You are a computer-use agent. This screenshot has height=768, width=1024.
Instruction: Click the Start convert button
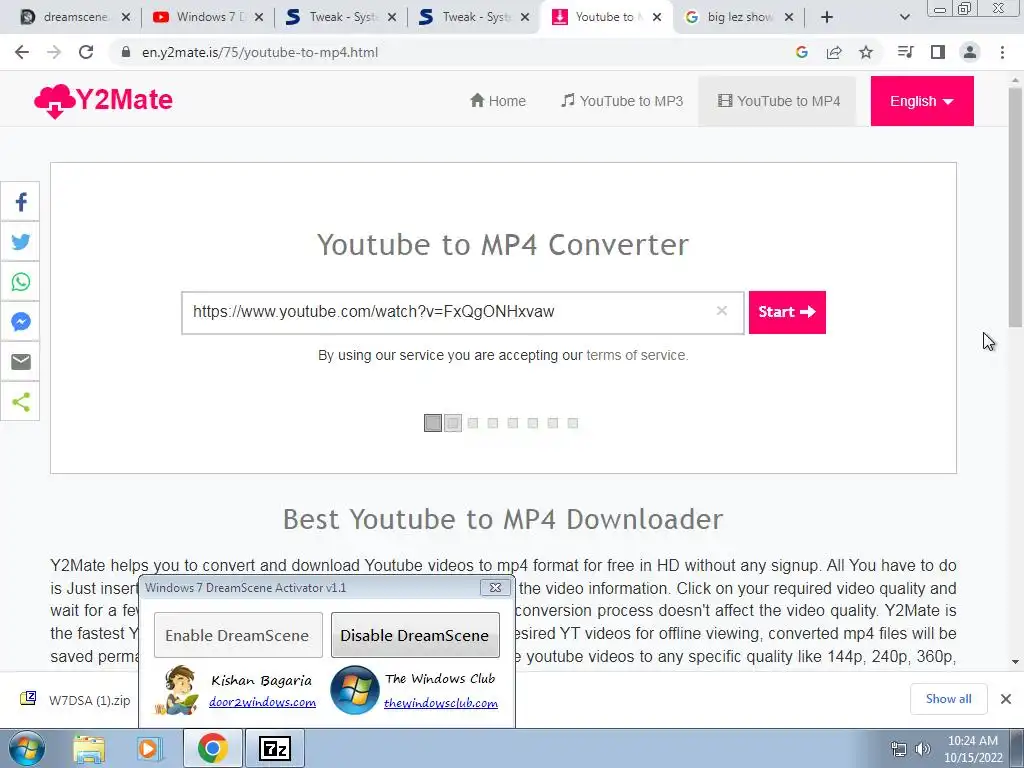pyautogui.click(x=787, y=312)
